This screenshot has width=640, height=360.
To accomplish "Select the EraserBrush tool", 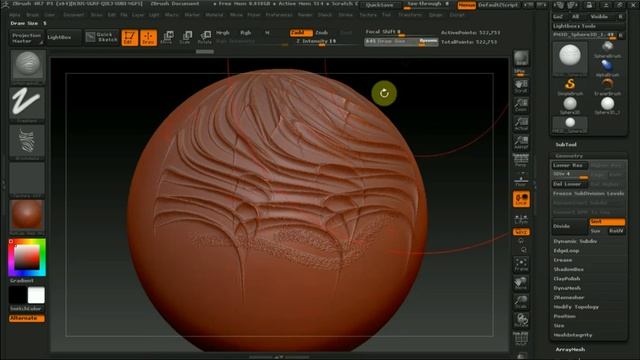I will [x=607, y=87].
